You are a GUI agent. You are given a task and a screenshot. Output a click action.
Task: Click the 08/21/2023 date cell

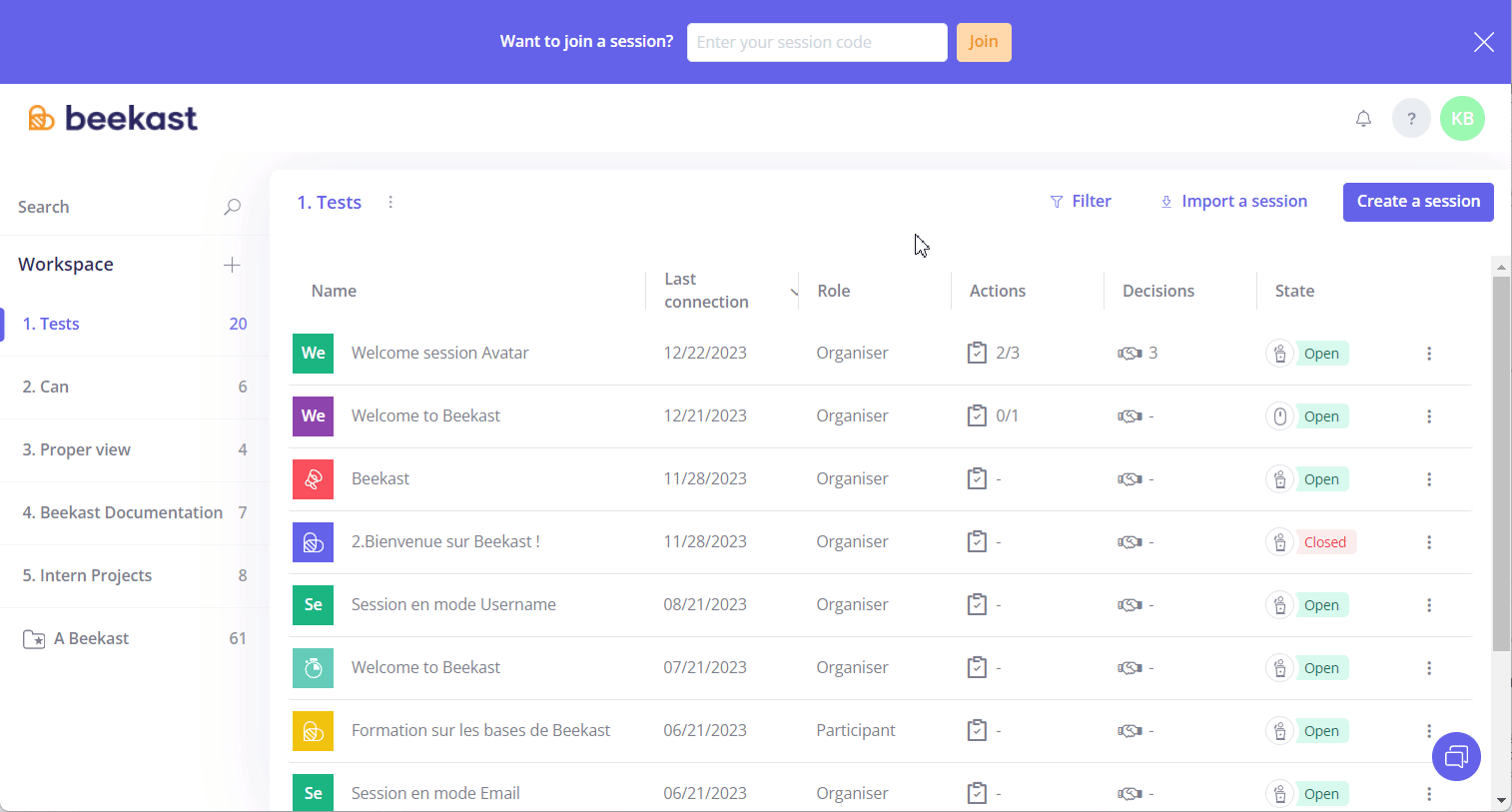[705, 604]
